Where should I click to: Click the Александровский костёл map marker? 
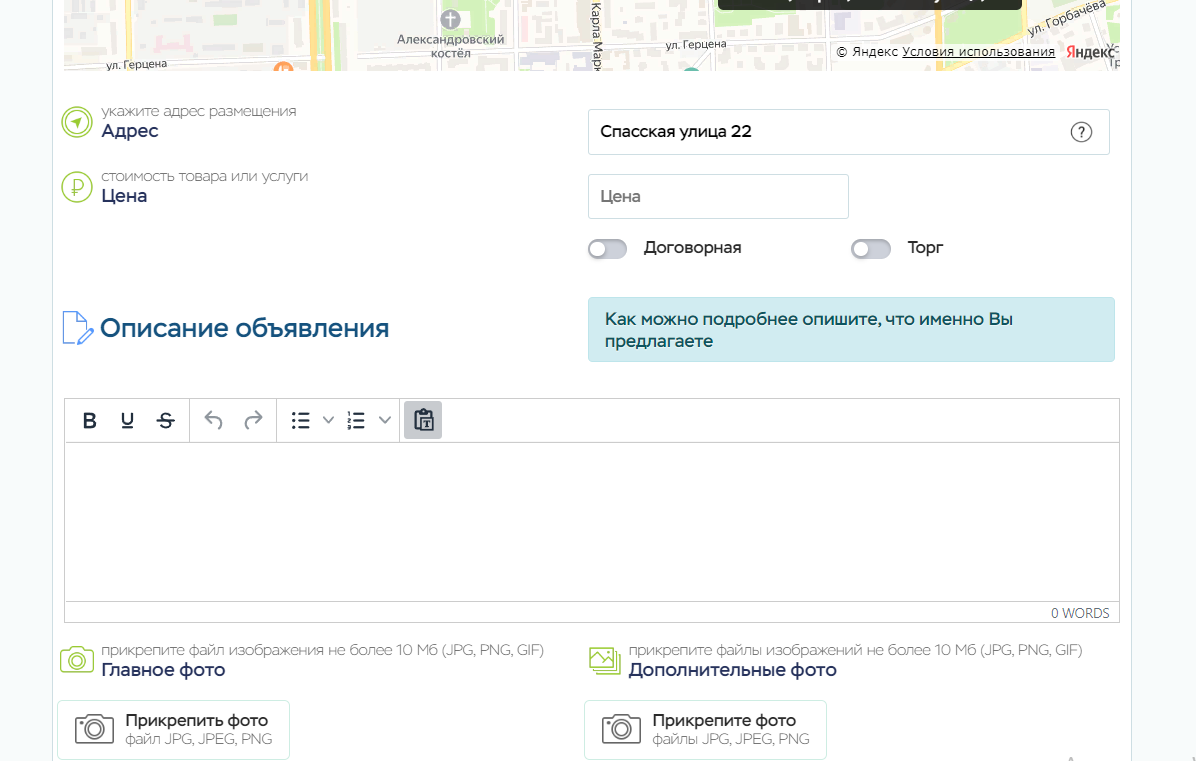[x=451, y=20]
